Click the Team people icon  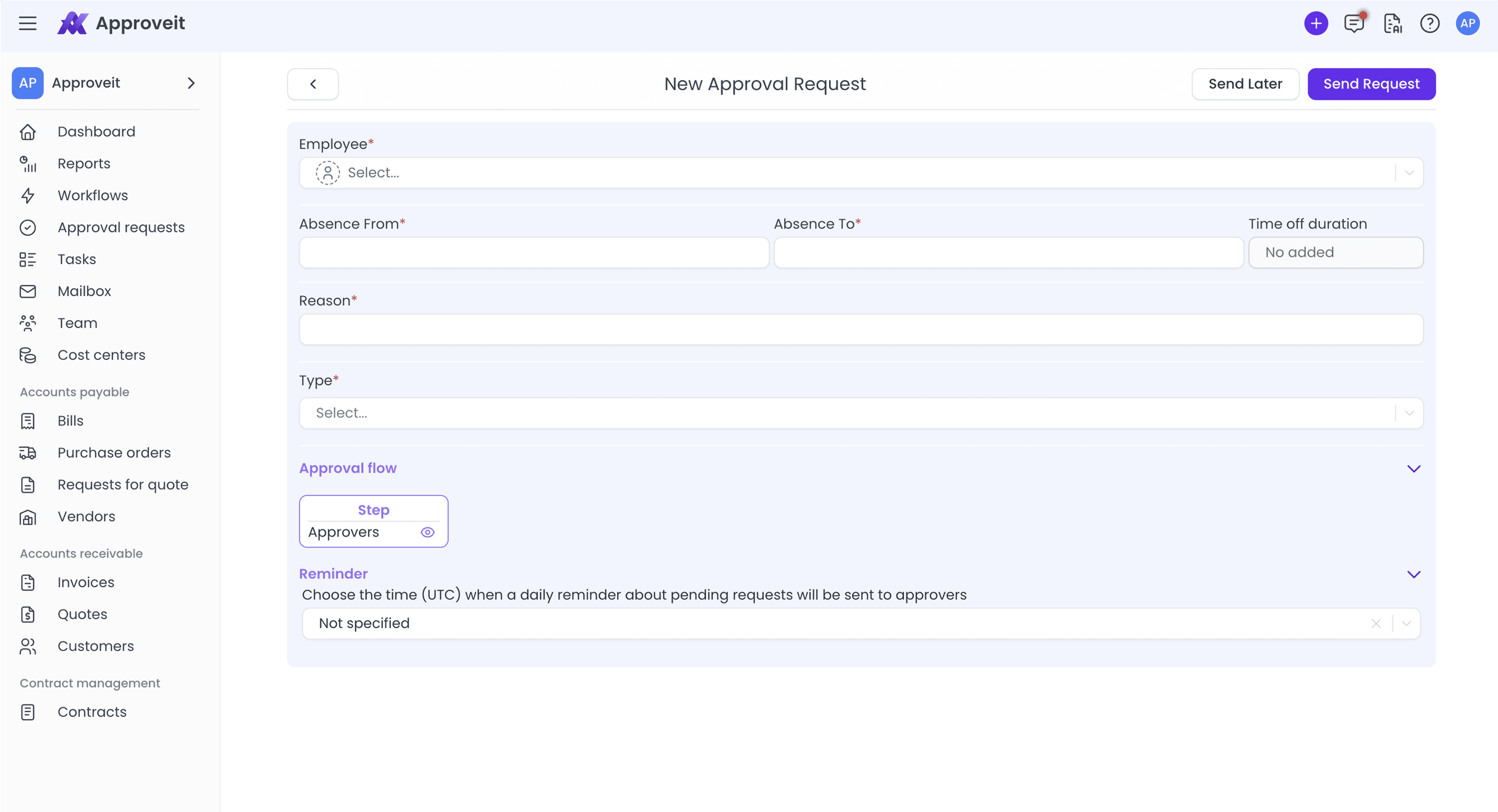click(x=27, y=324)
